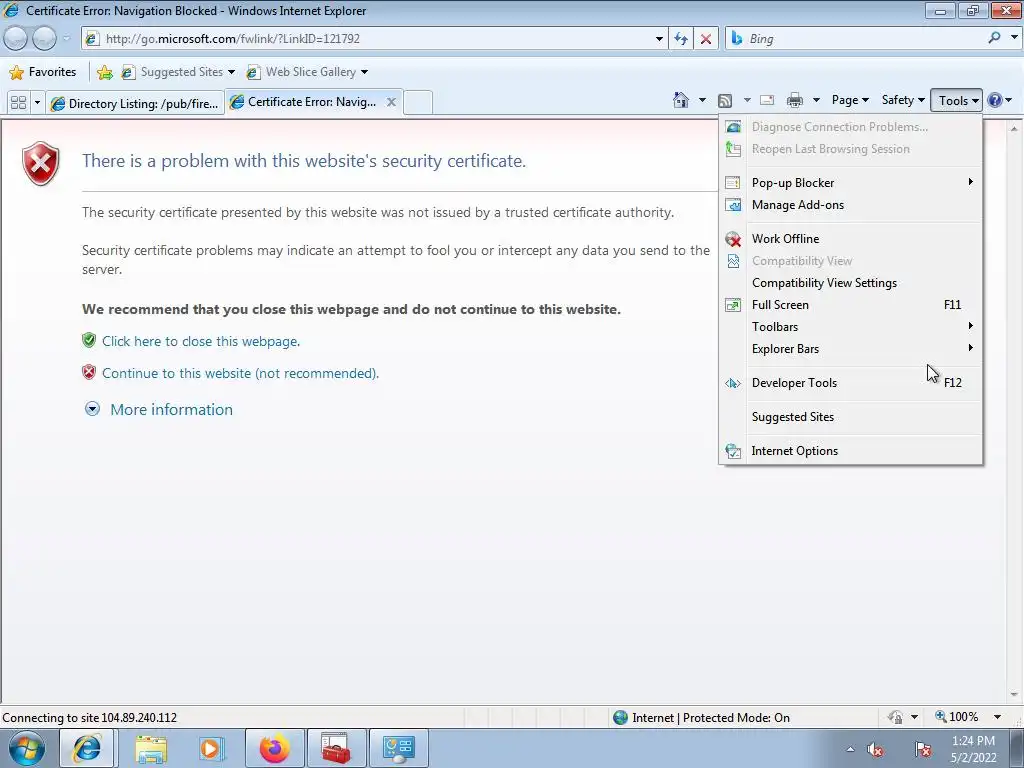
Task: Click here to close this webpage link
Action: 201,342
